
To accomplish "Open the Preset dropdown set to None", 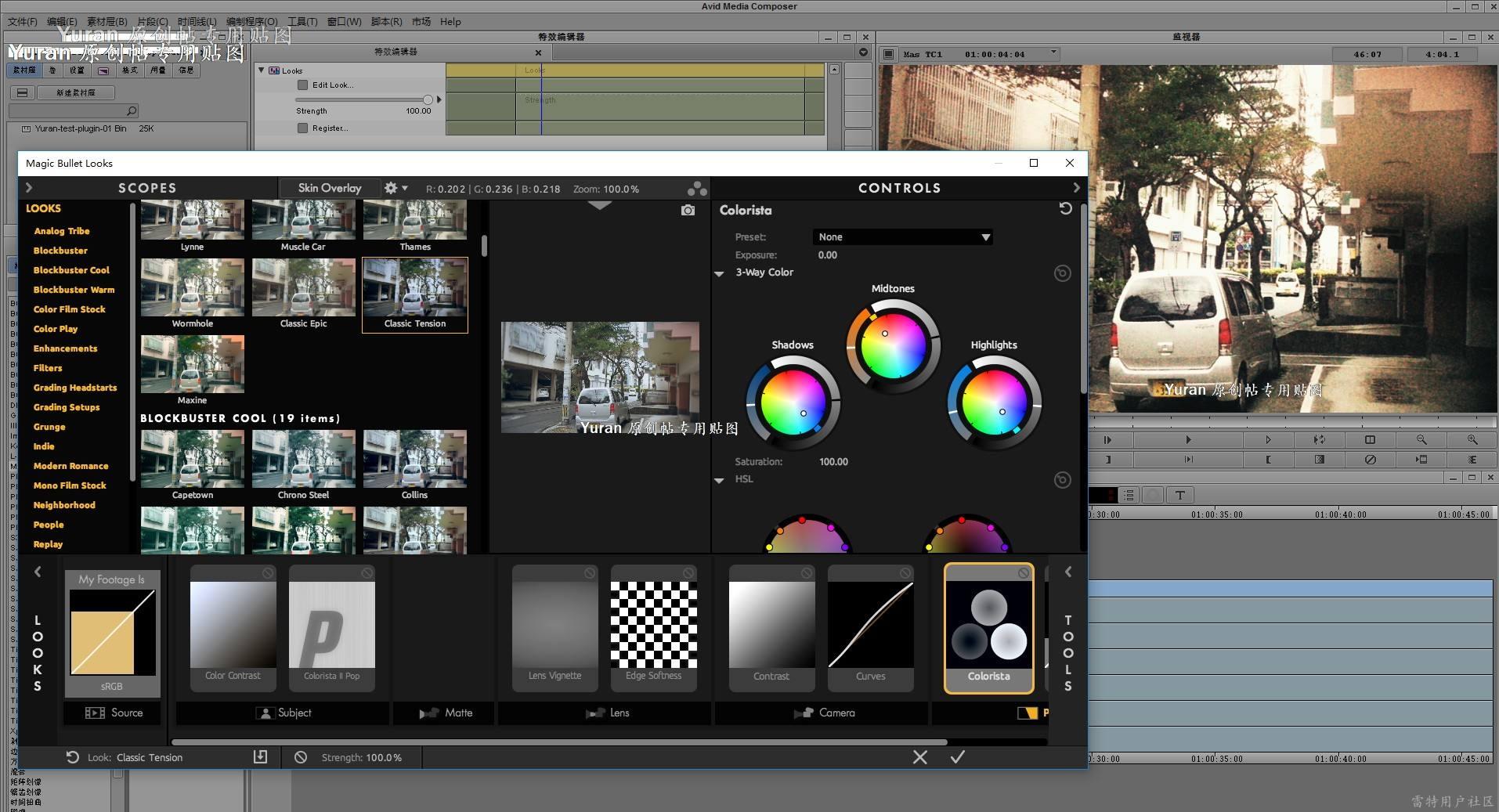I will point(902,237).
